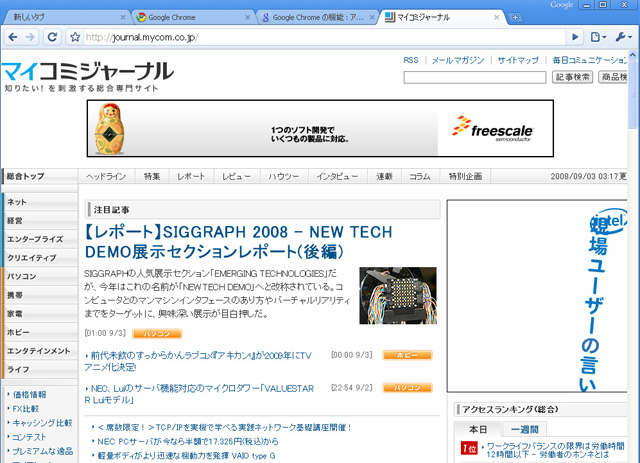The image size is (640, 463).
Task: Open the コンテスト sidebar link
Action: pyautogui.click(x=29, y=437)
